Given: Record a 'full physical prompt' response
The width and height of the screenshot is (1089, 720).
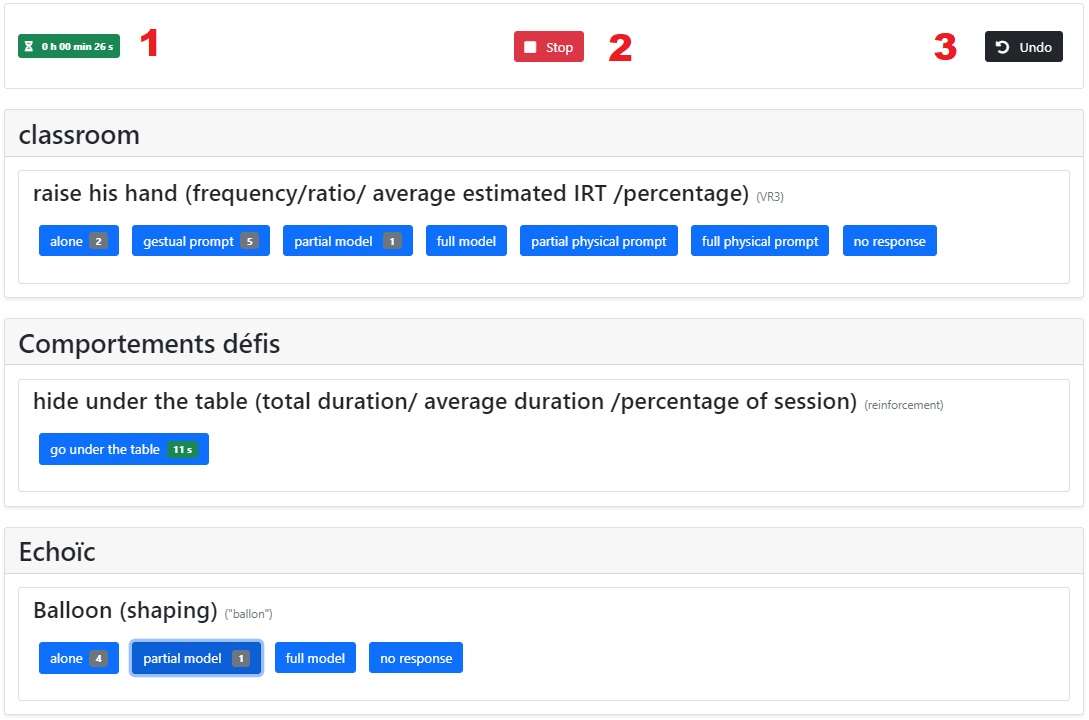Looking at the screenshot, I should point(760,241).
